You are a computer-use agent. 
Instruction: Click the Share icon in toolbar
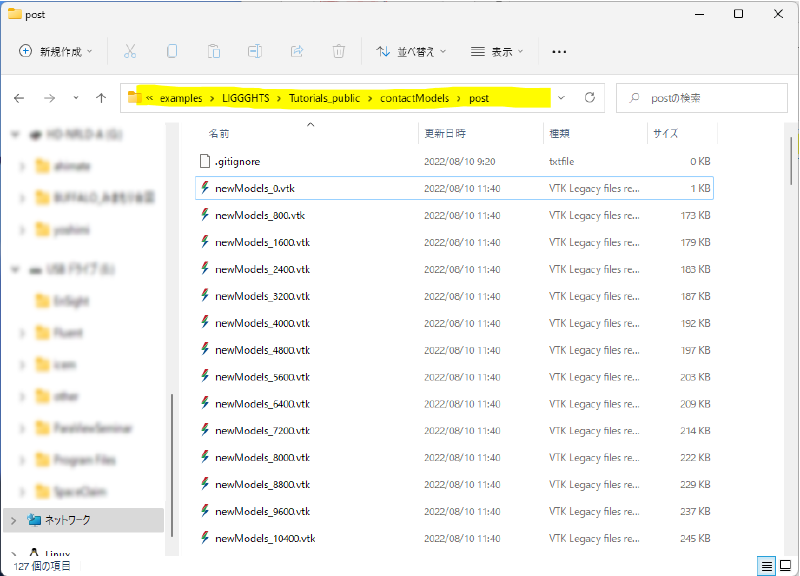pos(297,51)
